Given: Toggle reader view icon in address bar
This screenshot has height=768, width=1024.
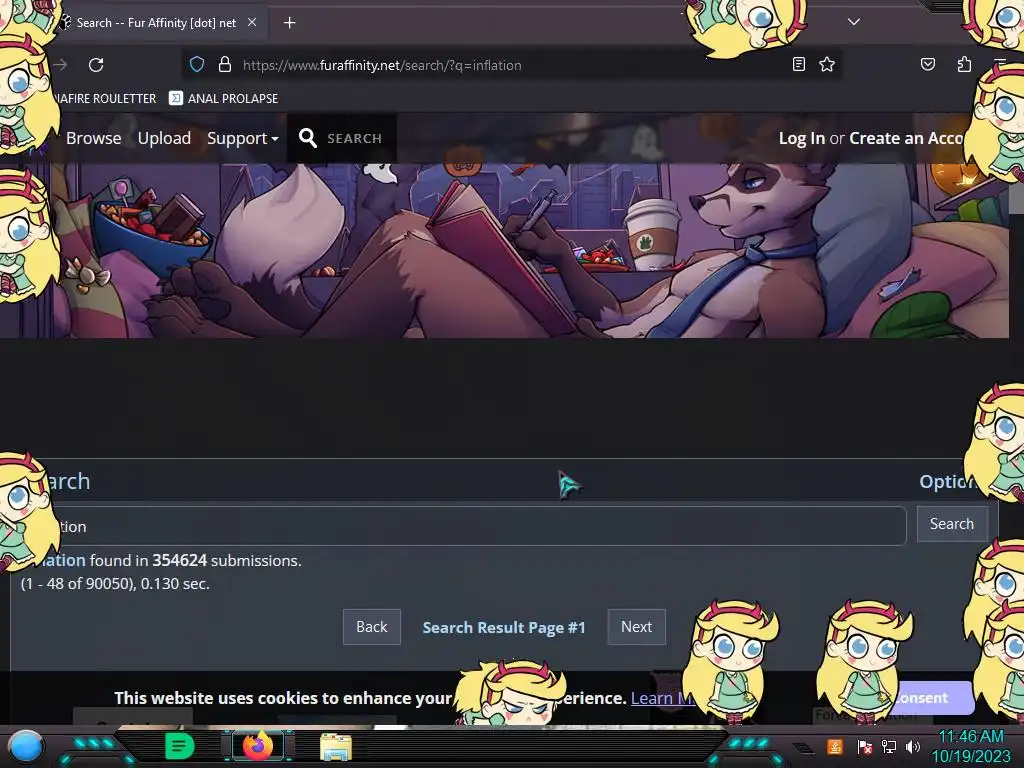Looking at the screenshot, I should click(798, 64).
